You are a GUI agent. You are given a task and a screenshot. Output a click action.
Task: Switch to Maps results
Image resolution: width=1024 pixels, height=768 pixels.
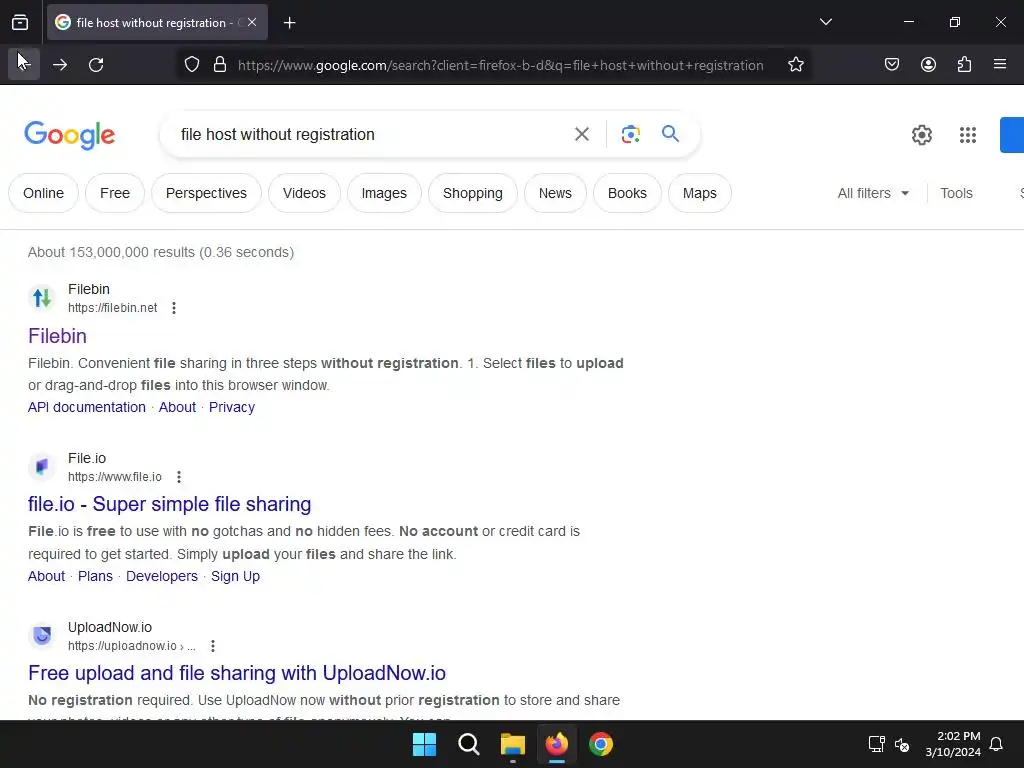[699, 193]
